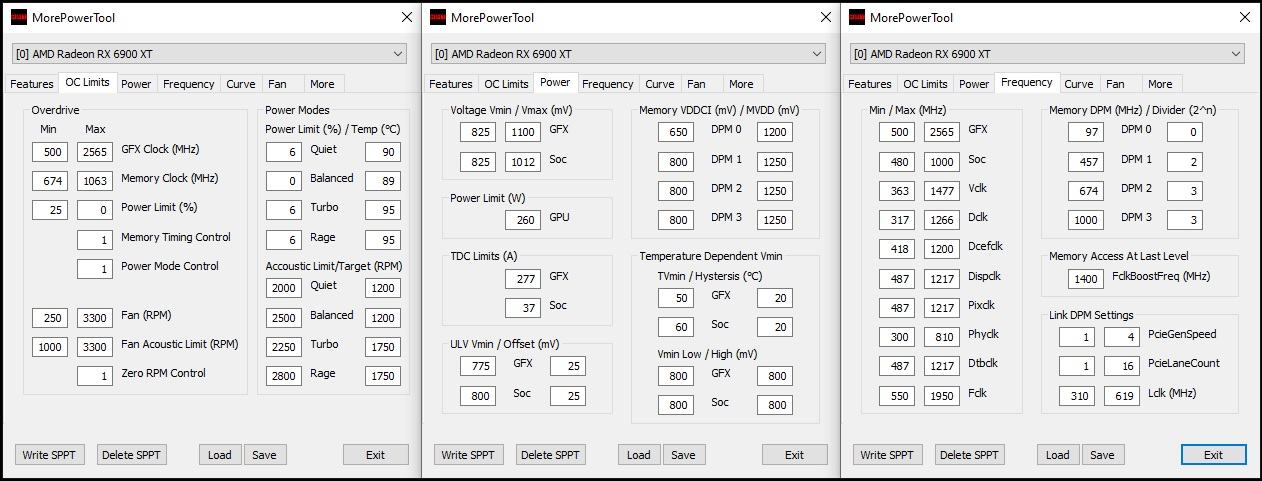
Task: Click Delete SPPT in middle window
Action: 551,455
